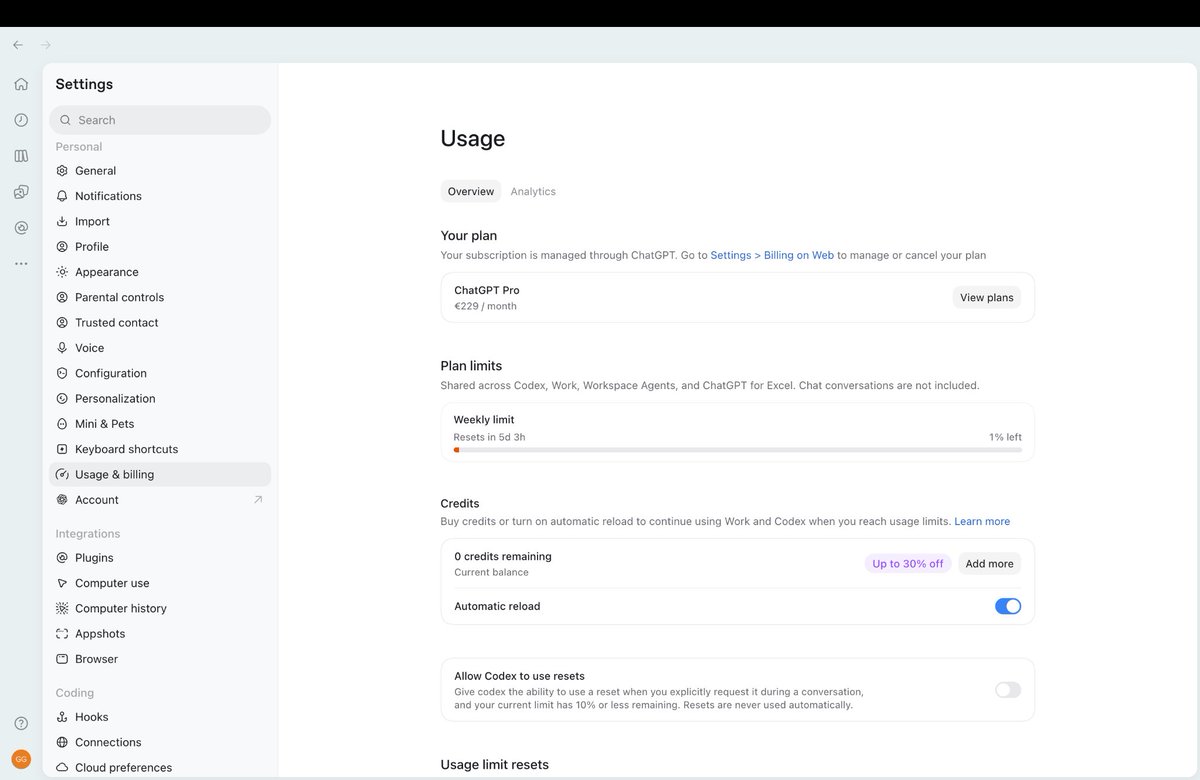Click the Appearance sun icon
1200x780 pixels.
(62, 272)
